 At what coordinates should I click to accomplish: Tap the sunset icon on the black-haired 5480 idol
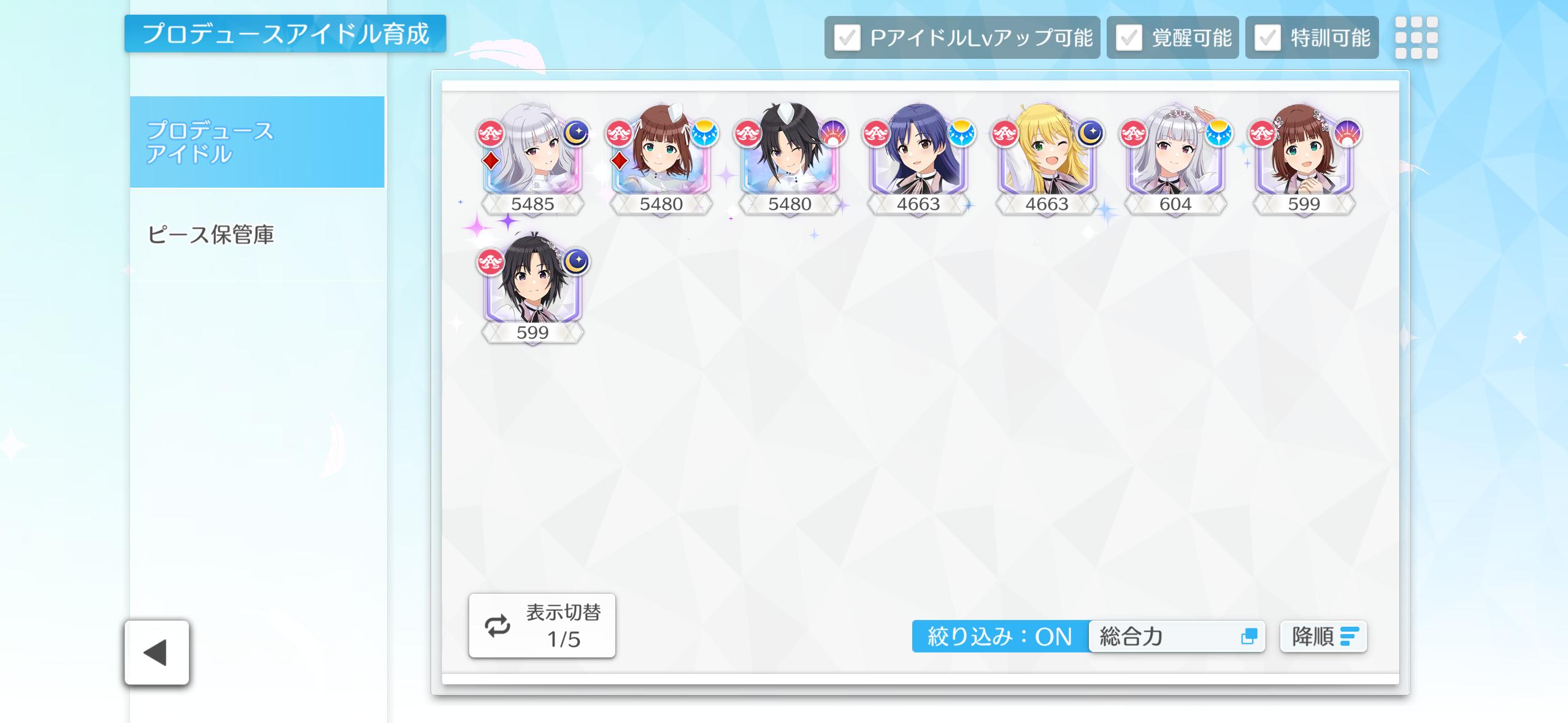833,133
